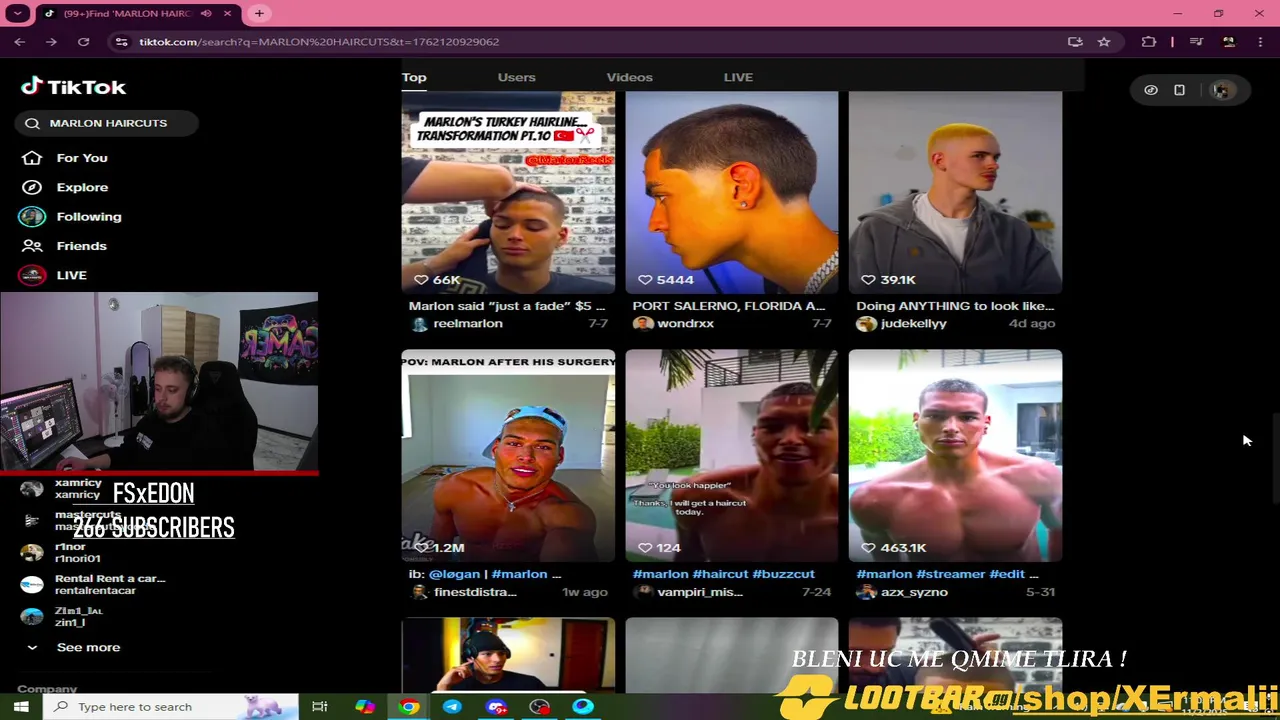Switch to the Top results tab

[x=414, y=77]
